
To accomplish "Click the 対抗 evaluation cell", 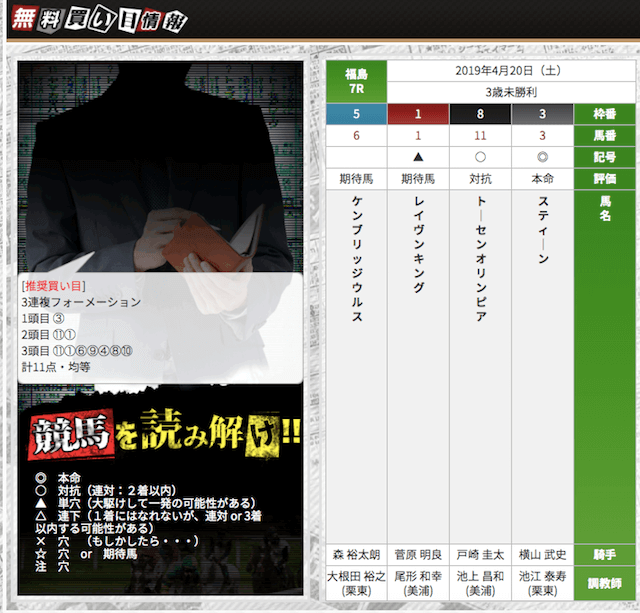I will coord(480,179).
